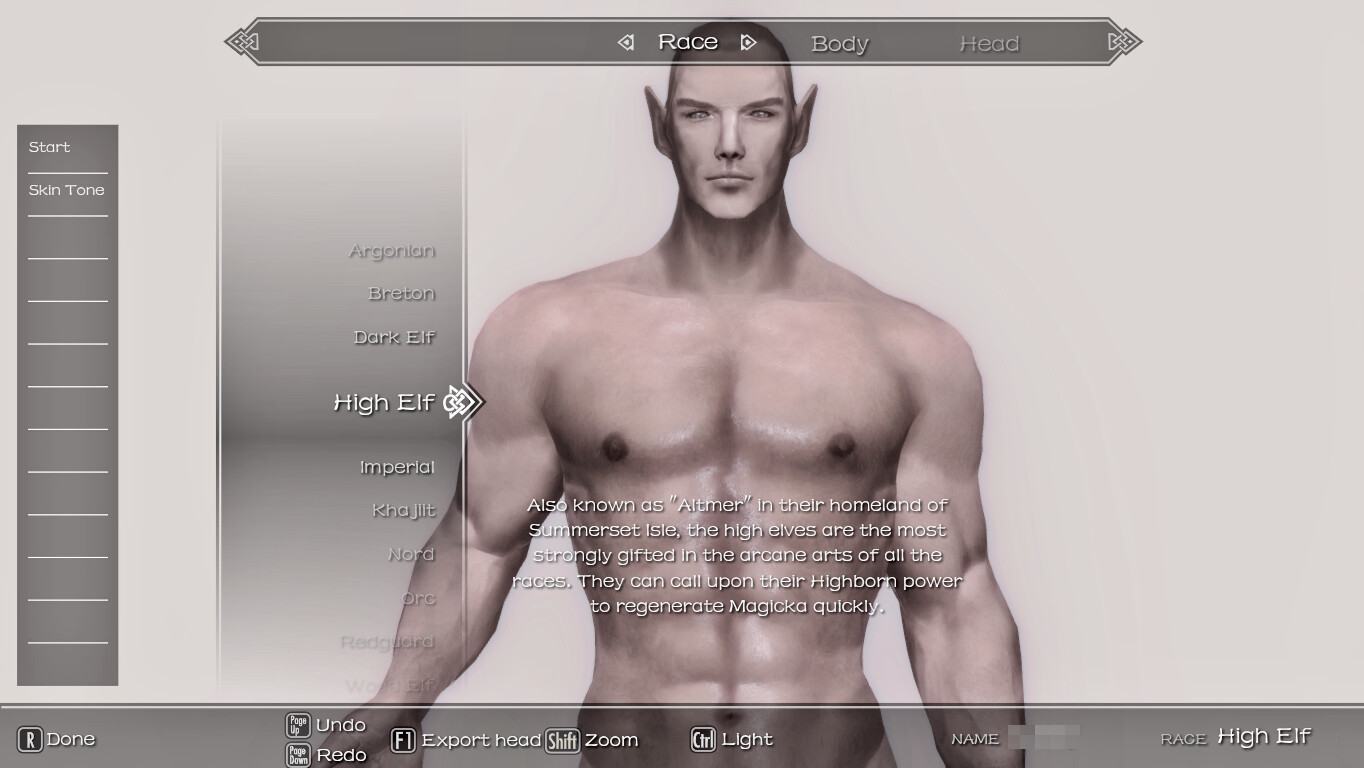This screenshot has width=1364, height=768.
Task: Choose the Argonian race
Action: point(392,251)
